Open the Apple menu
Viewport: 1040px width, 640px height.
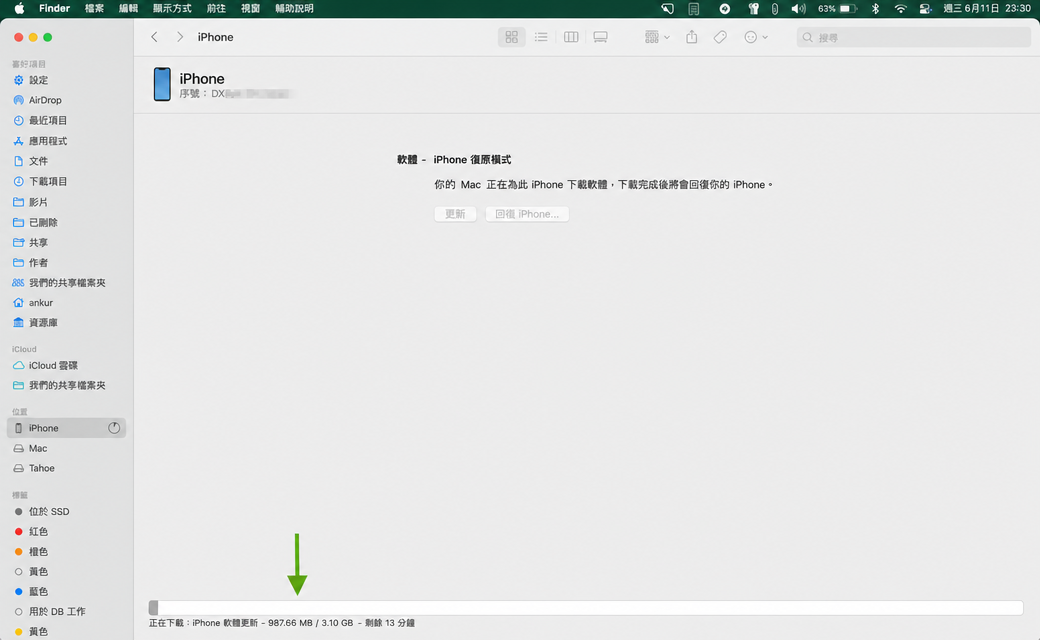[20, 9]
